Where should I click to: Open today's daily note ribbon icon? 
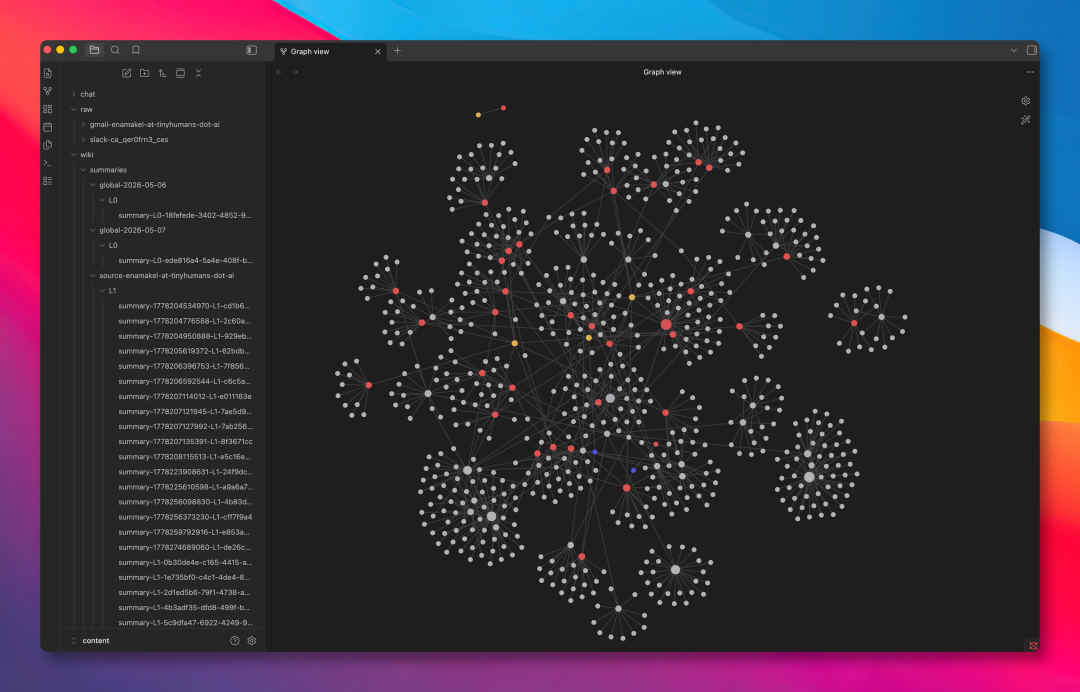(48, 127)
